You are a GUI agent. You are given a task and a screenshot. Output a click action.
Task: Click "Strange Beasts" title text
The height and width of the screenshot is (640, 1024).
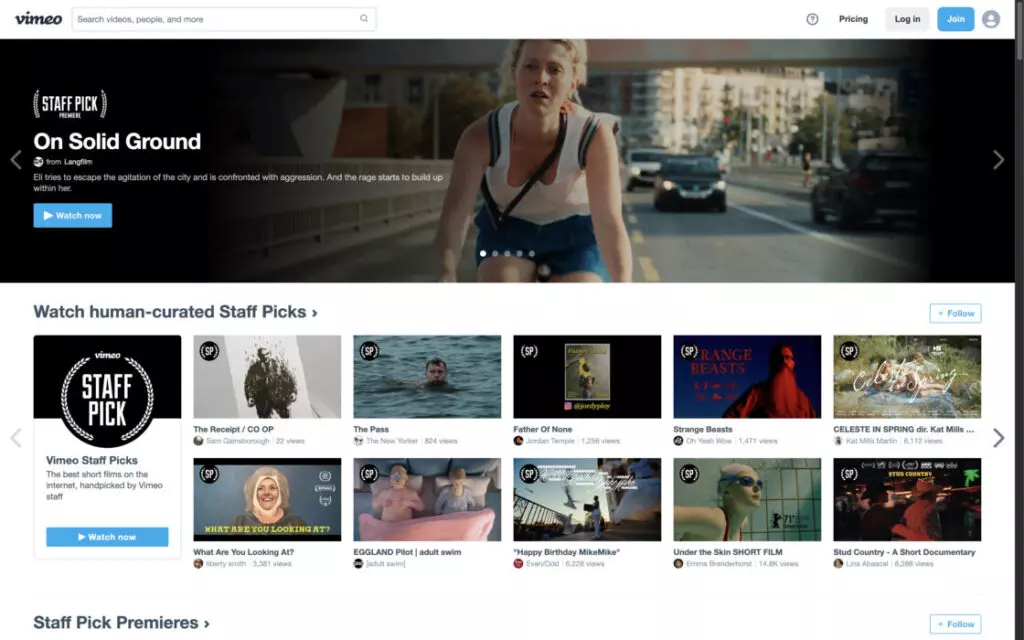(703, 430)
